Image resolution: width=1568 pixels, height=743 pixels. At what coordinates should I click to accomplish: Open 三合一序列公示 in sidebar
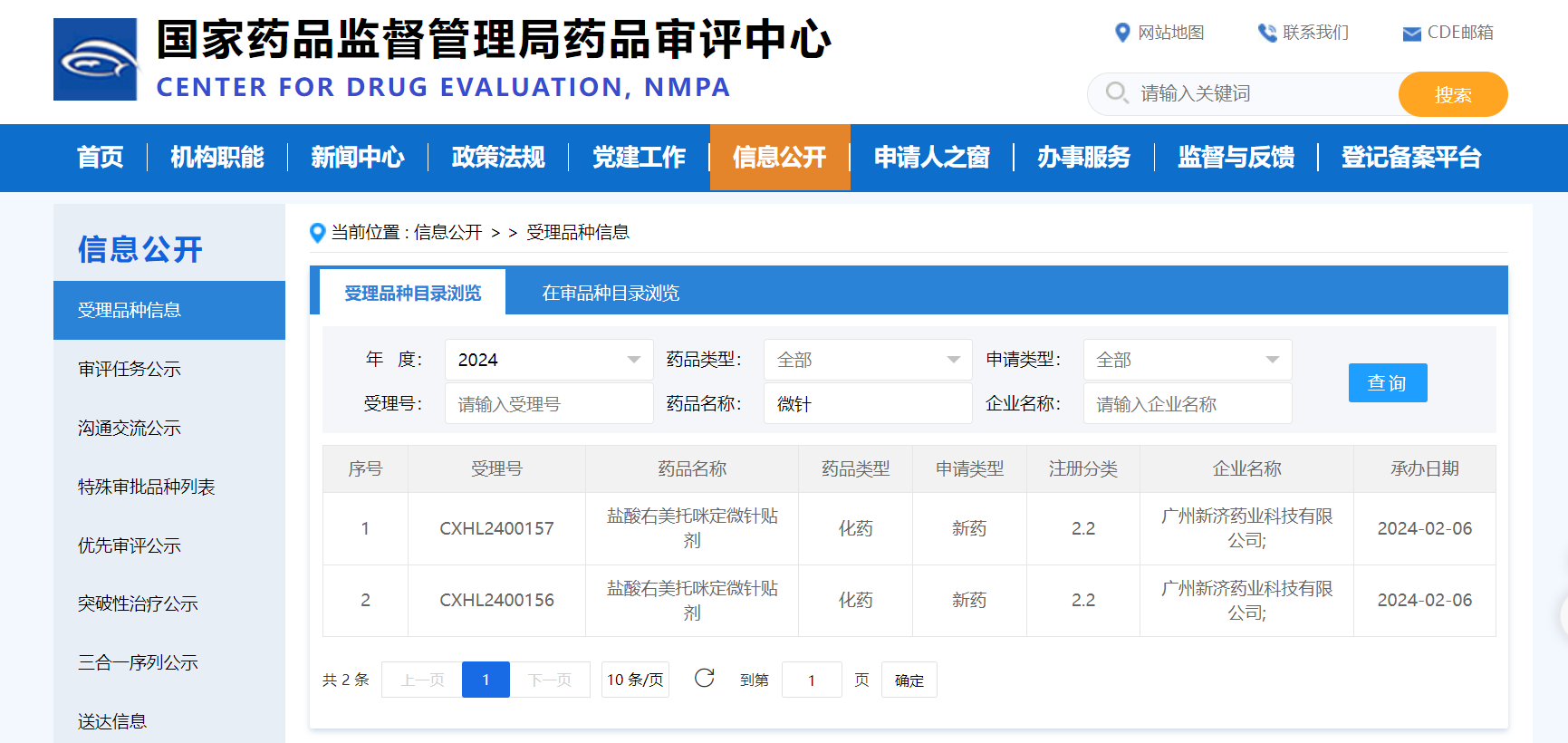point(169,662)
